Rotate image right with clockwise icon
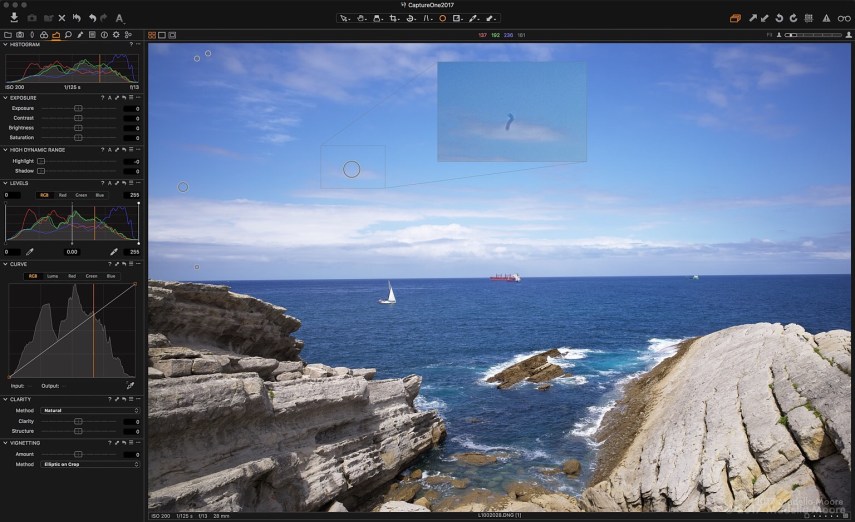This screenshot has width=855, height=522. (793, 18)
